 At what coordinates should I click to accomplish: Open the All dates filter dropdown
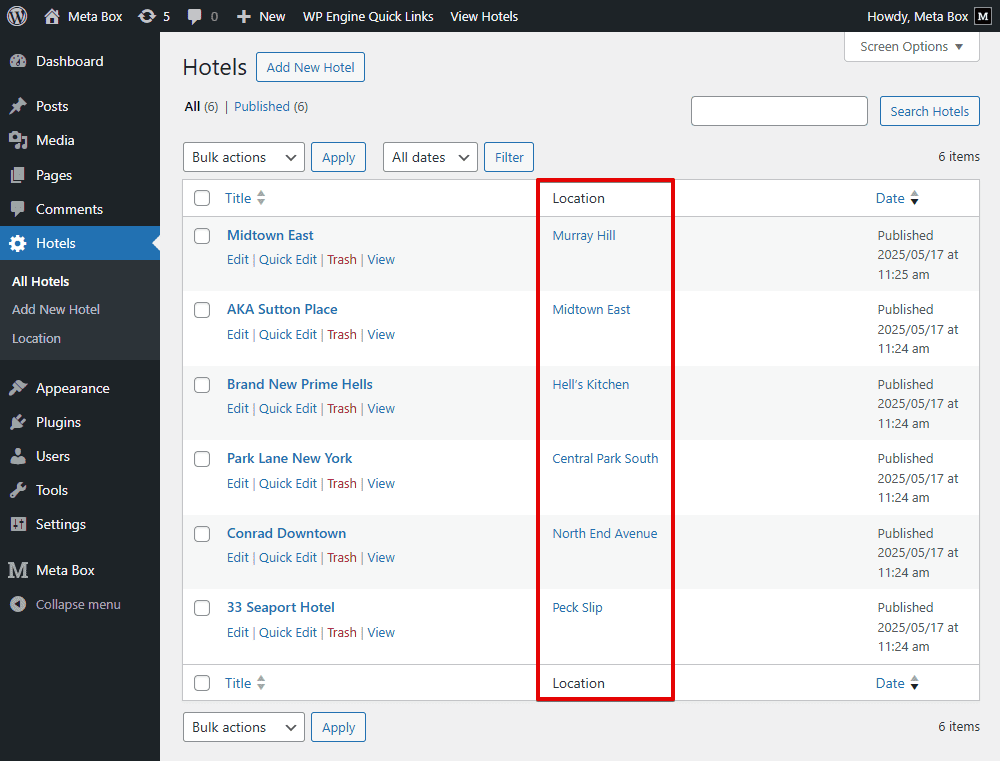[430, 157]
